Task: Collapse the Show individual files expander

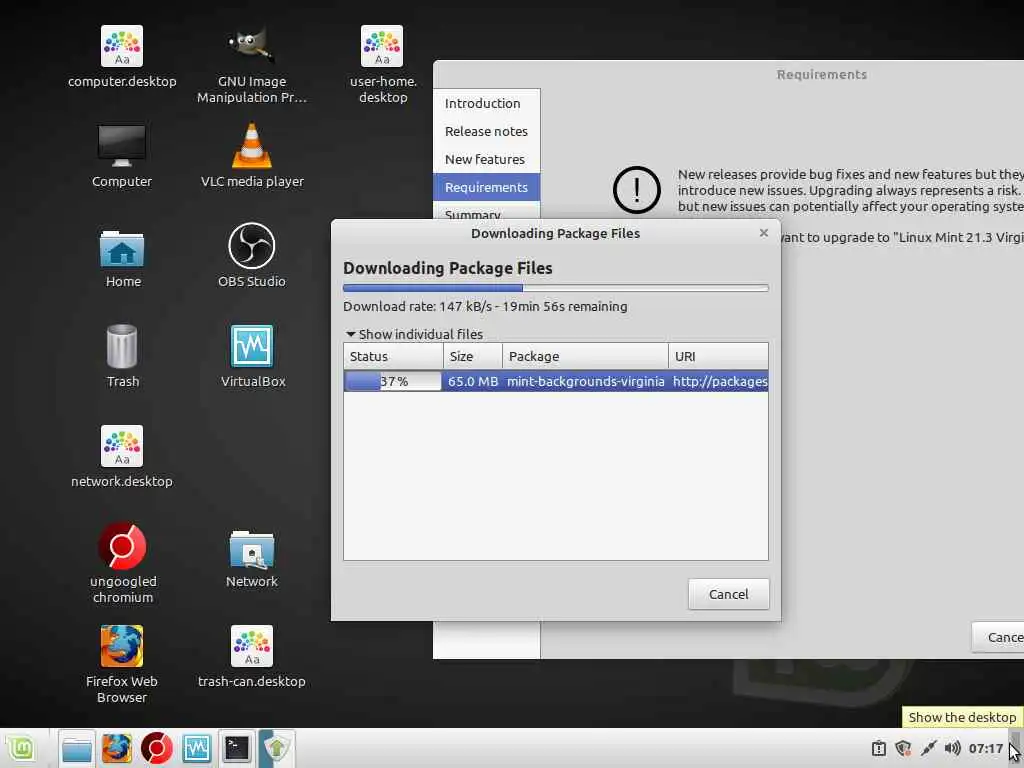Action: [415, 334]
